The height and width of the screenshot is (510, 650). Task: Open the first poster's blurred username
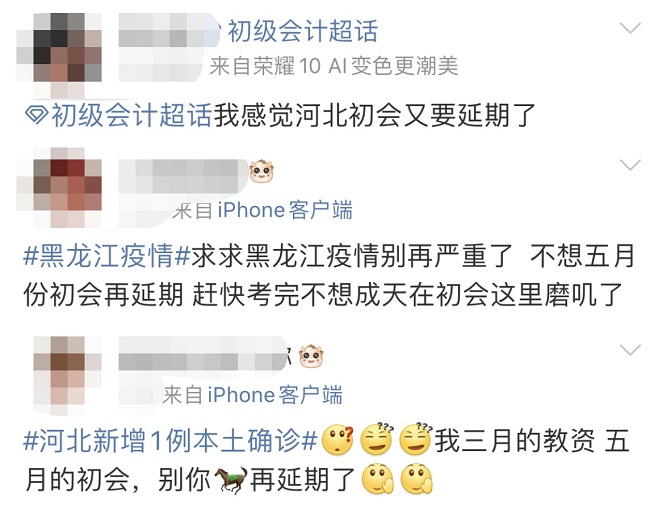click(x=168, y=46)
